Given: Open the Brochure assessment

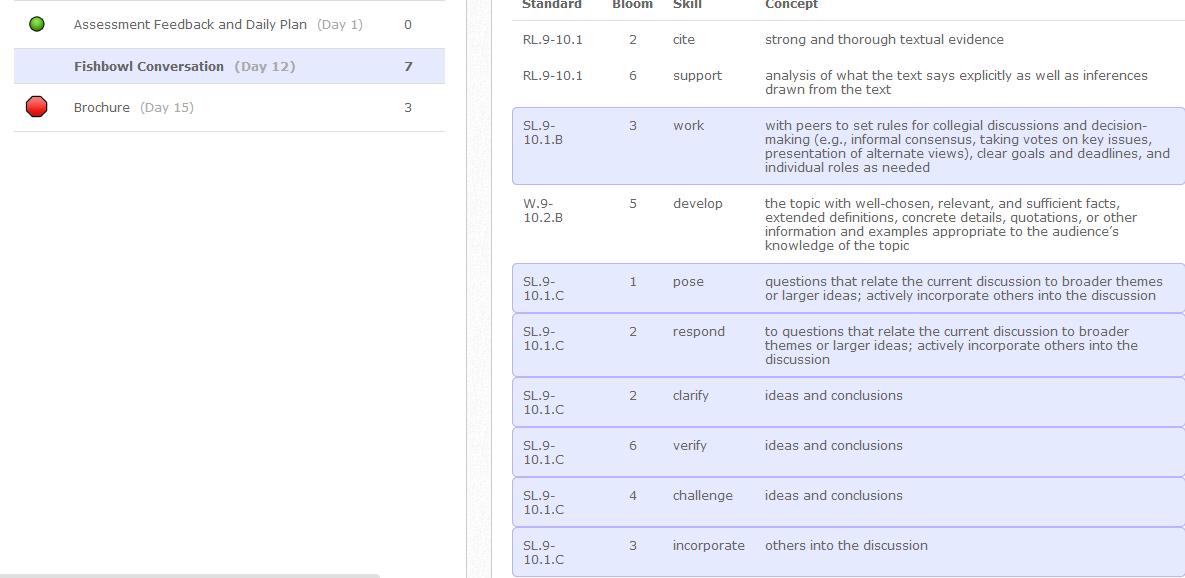Looking at the screenshot, I should (101, 107).
